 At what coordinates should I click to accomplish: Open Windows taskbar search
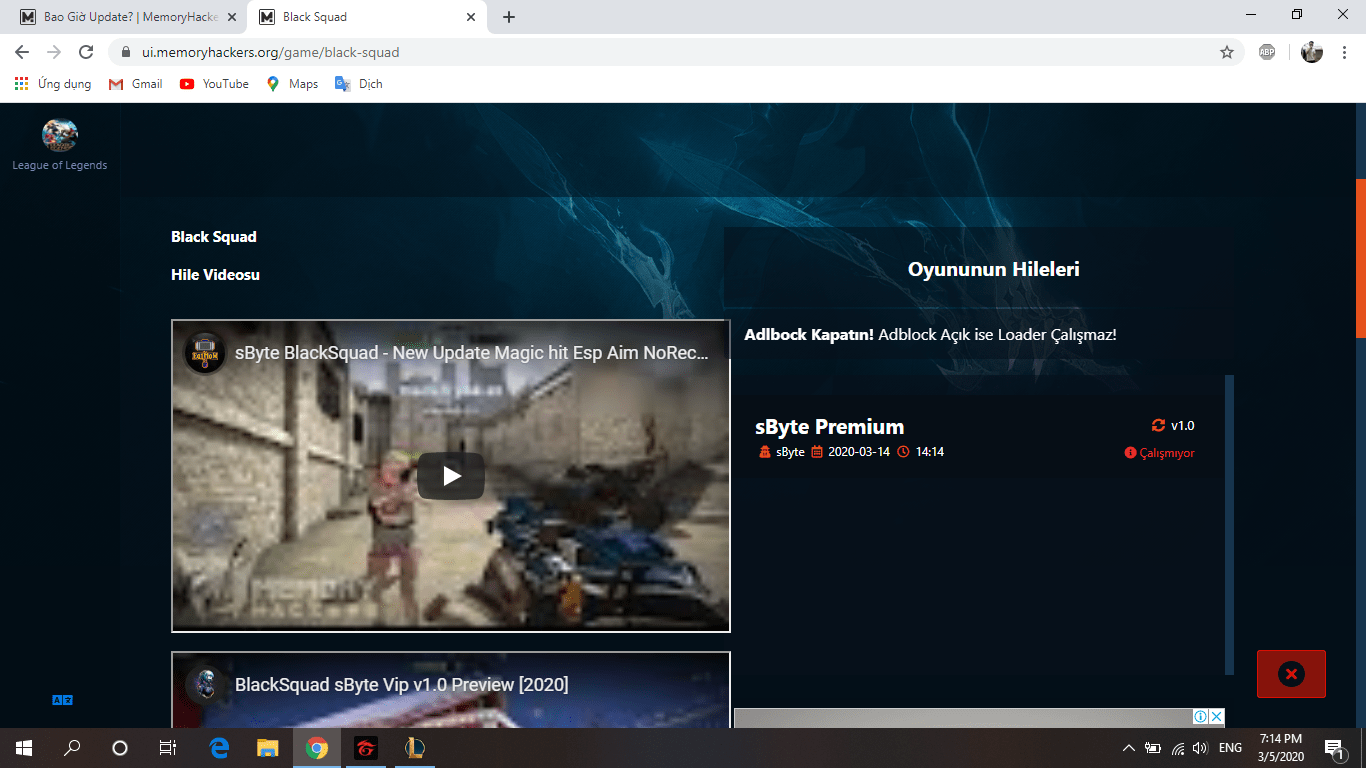(x=72, y=747)
